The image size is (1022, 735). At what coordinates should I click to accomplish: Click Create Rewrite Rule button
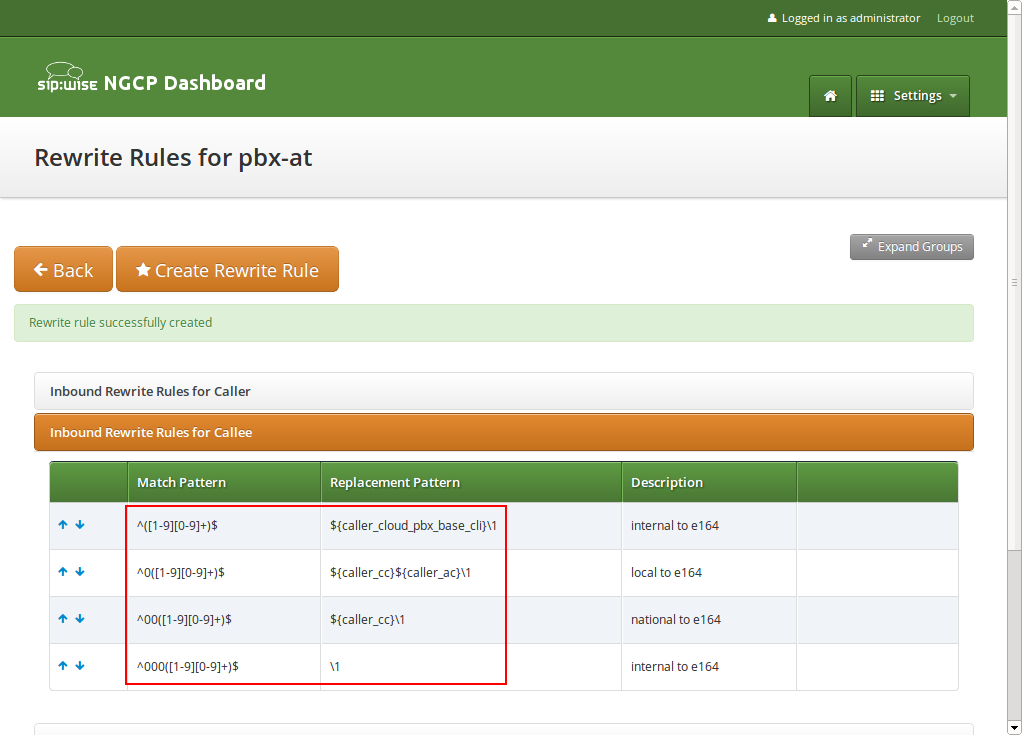point(227,270)
